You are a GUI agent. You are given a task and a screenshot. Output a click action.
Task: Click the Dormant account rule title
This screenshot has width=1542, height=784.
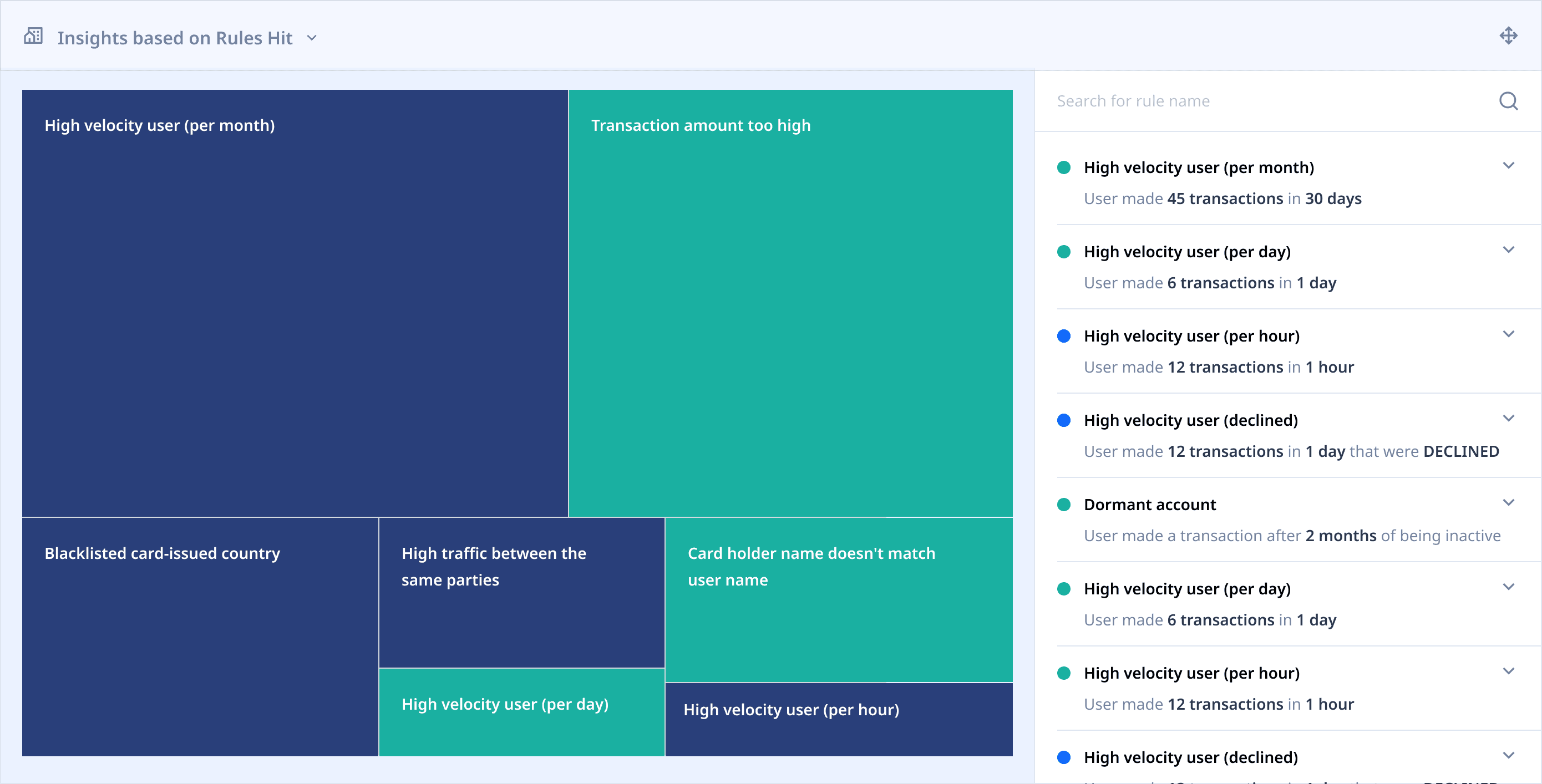[x=1149, y=505]
